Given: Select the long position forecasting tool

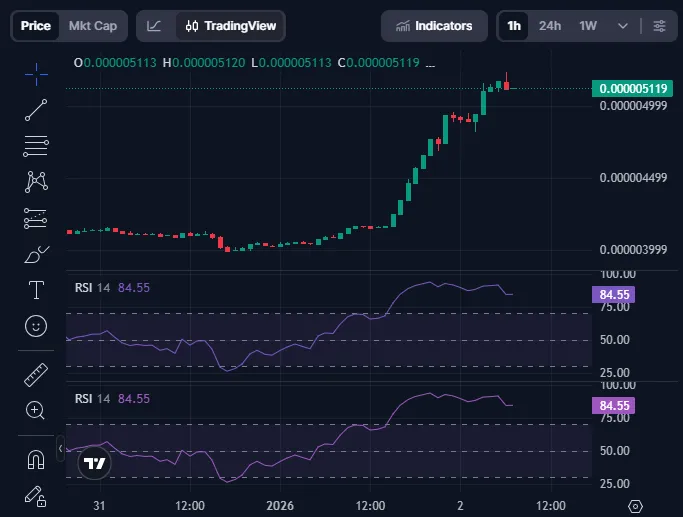Looking at the screenshot, I should pos(36,218).
